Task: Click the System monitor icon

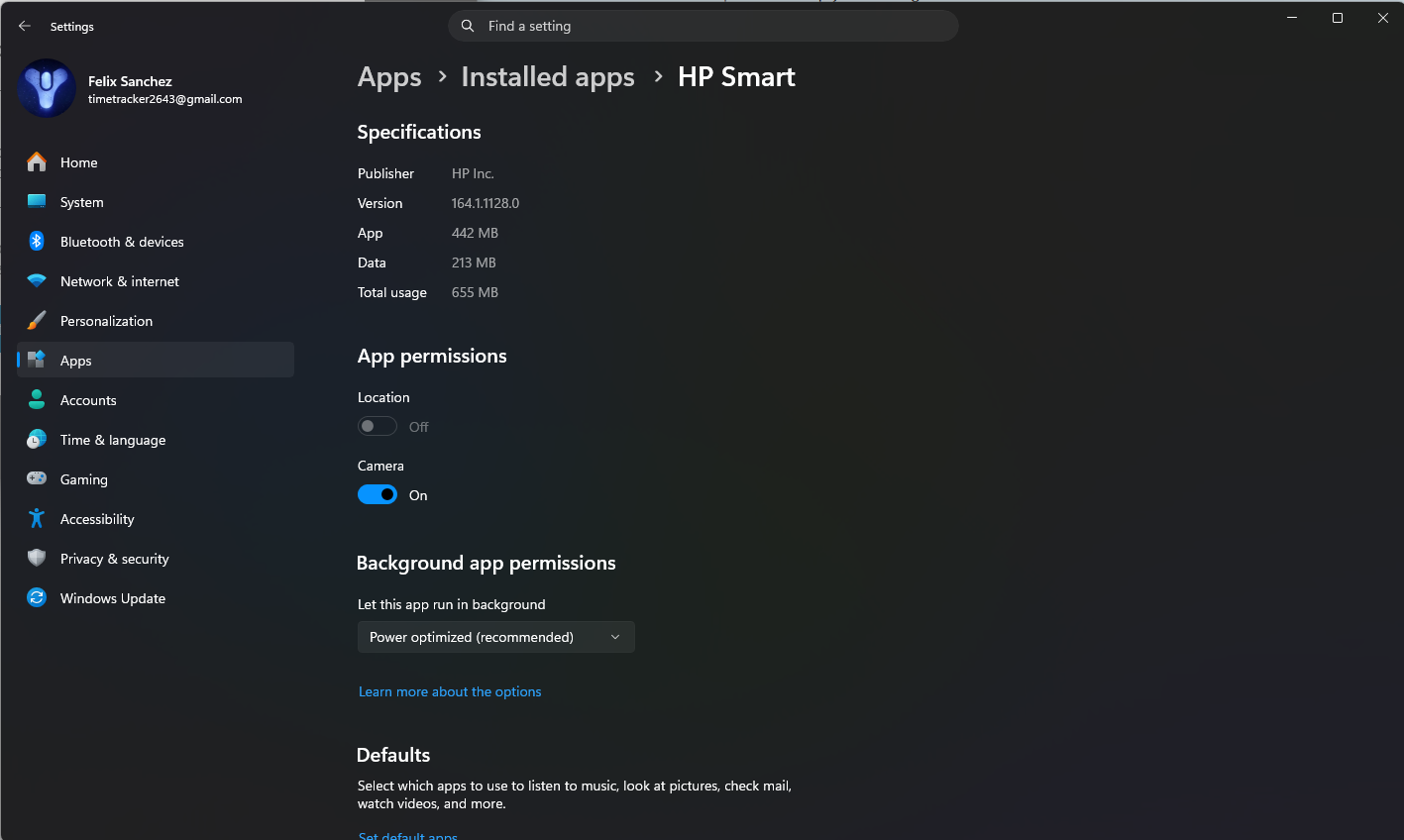Action: [37, 202]
